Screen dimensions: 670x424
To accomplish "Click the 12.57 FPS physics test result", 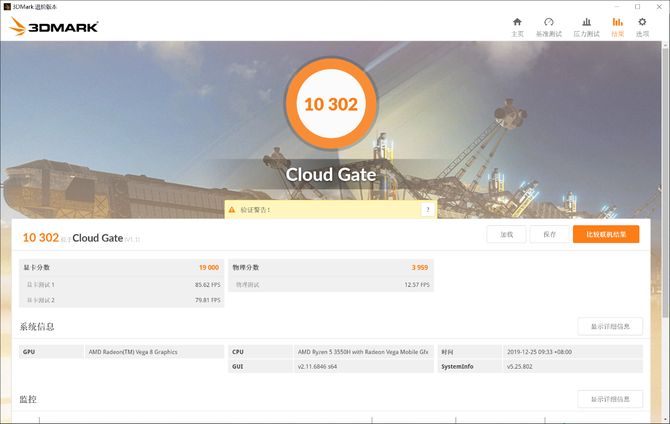I will pos(417,285).
